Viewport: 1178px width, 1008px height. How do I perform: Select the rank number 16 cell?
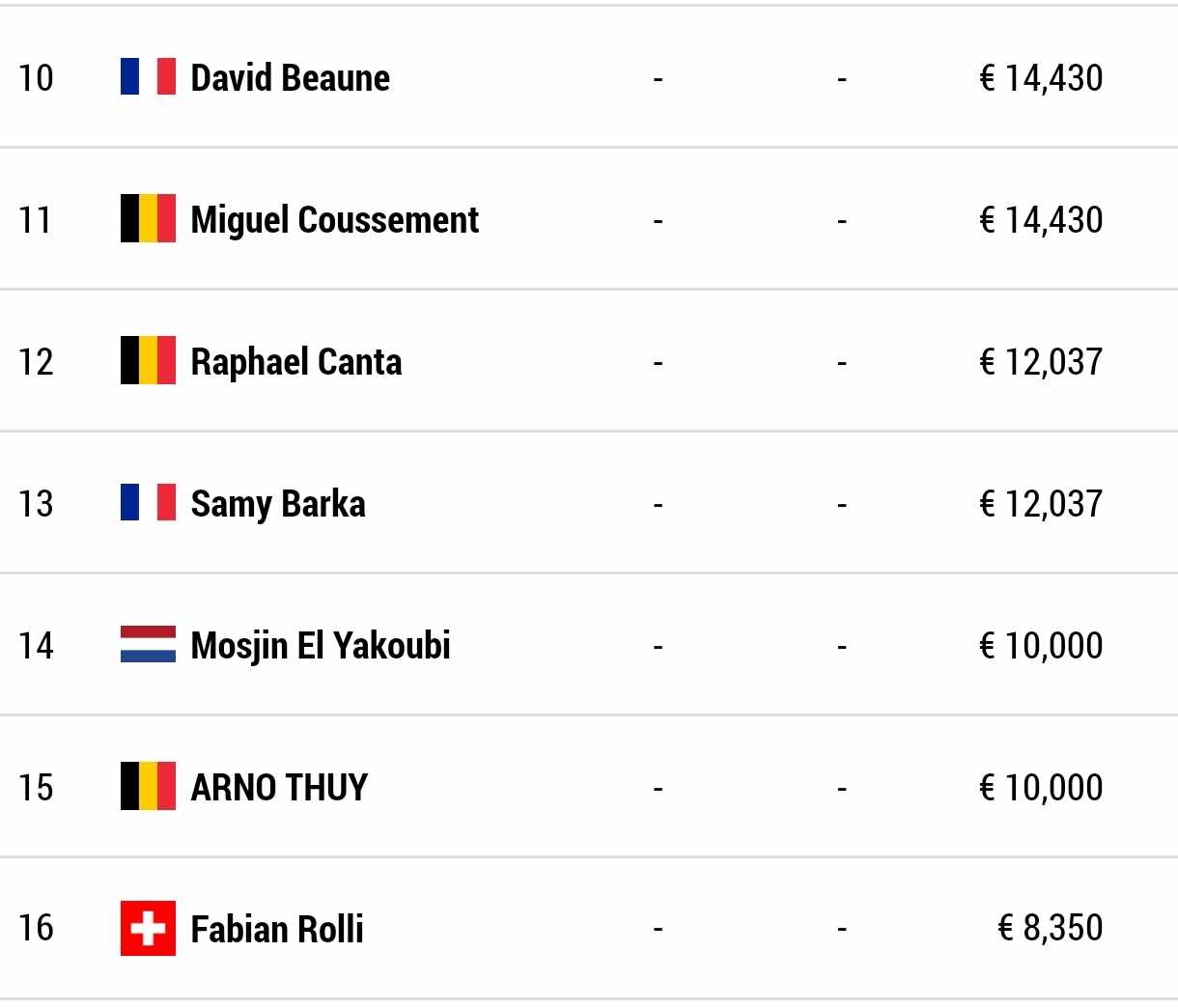pos(36,928)
